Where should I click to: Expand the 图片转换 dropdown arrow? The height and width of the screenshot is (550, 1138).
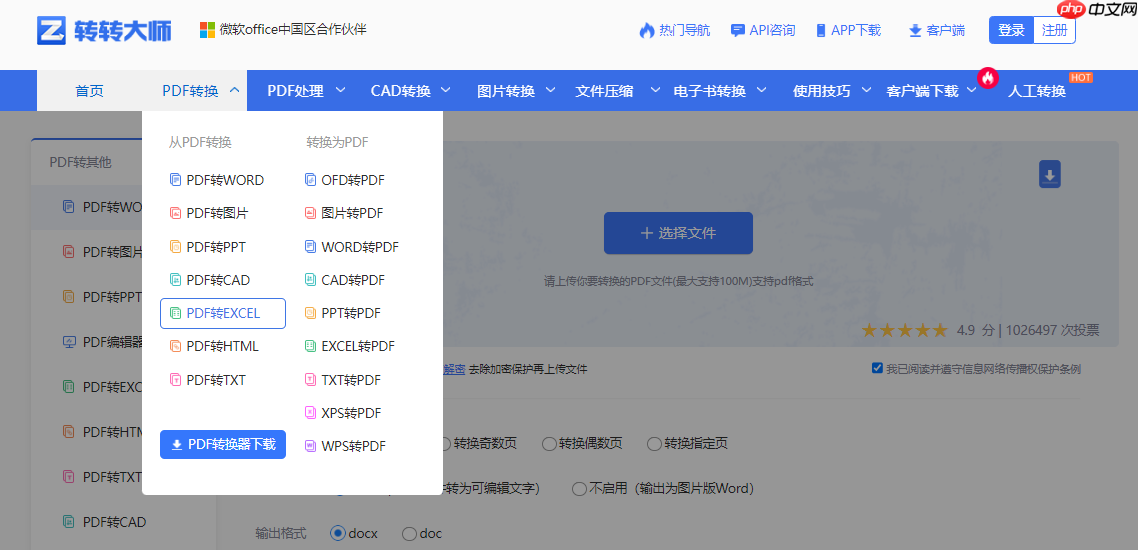point(551,90)
